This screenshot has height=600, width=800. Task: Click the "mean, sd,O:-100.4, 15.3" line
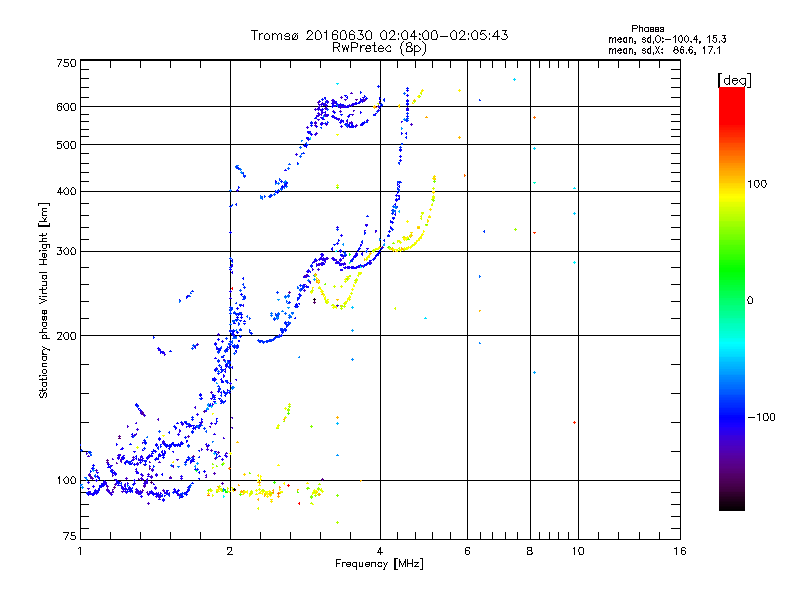667,39
